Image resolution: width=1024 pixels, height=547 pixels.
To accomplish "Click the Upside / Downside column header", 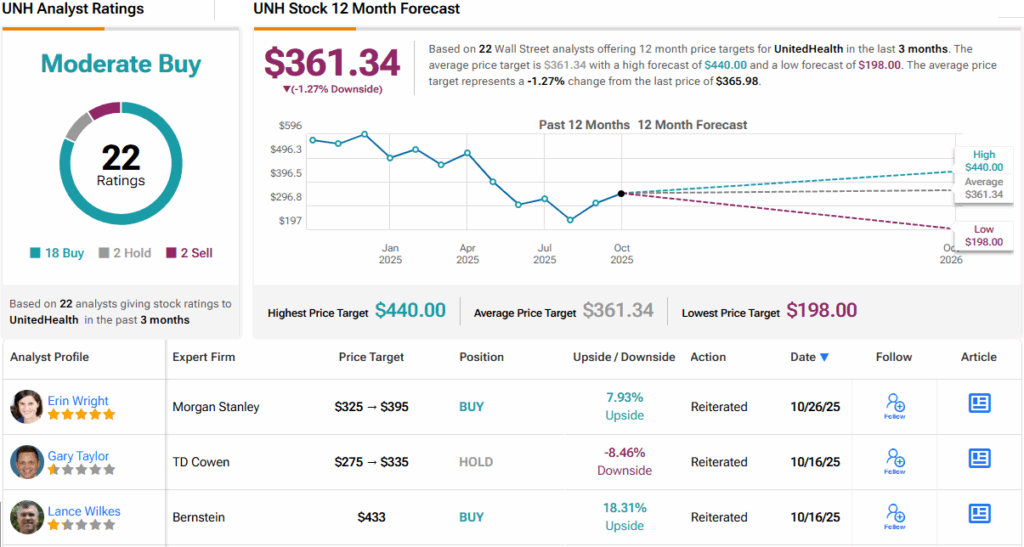I will point(624,357).
